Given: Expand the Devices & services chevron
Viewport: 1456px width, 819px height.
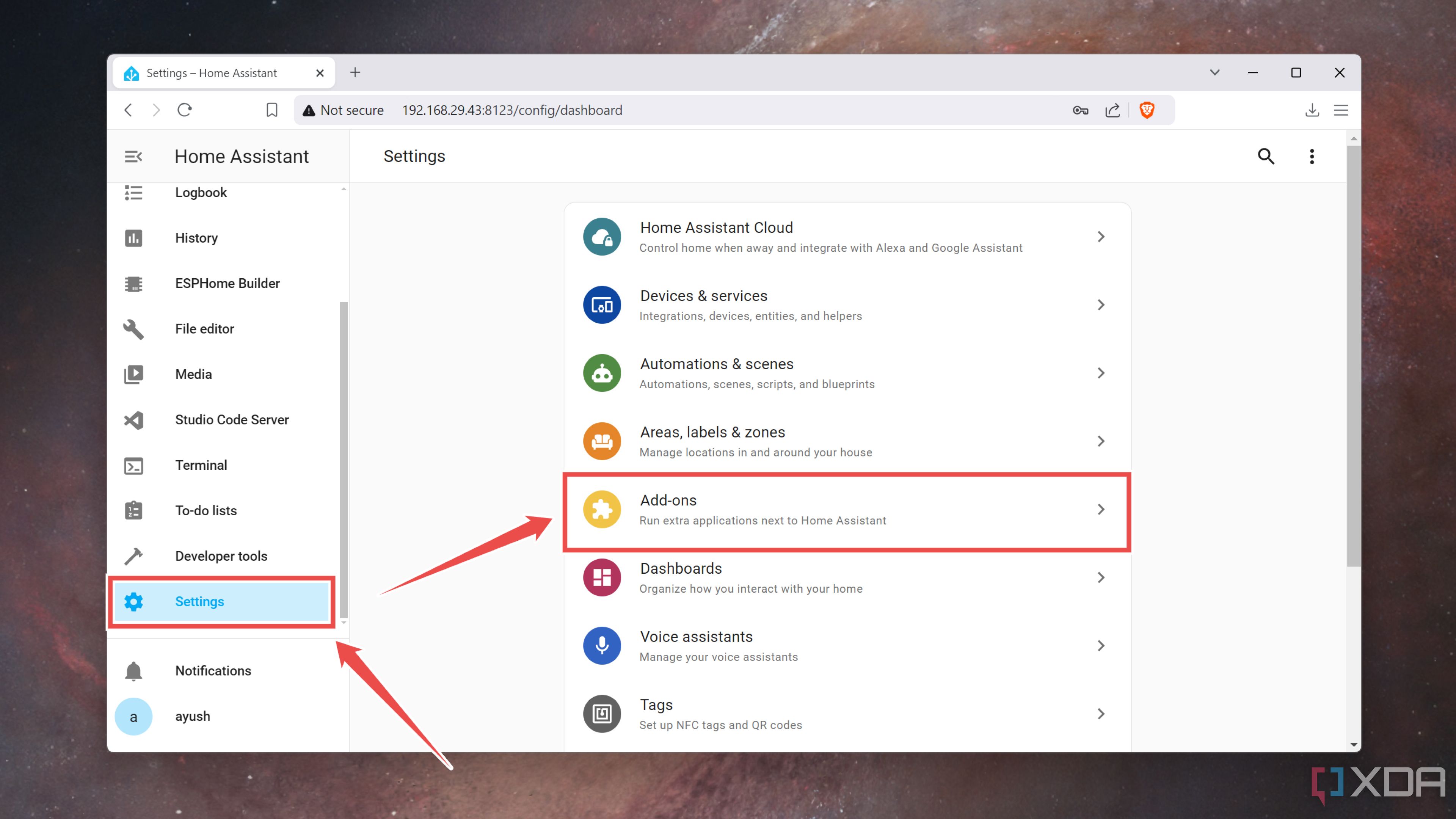Looking at the screenshot, I should coord(1101,305).
